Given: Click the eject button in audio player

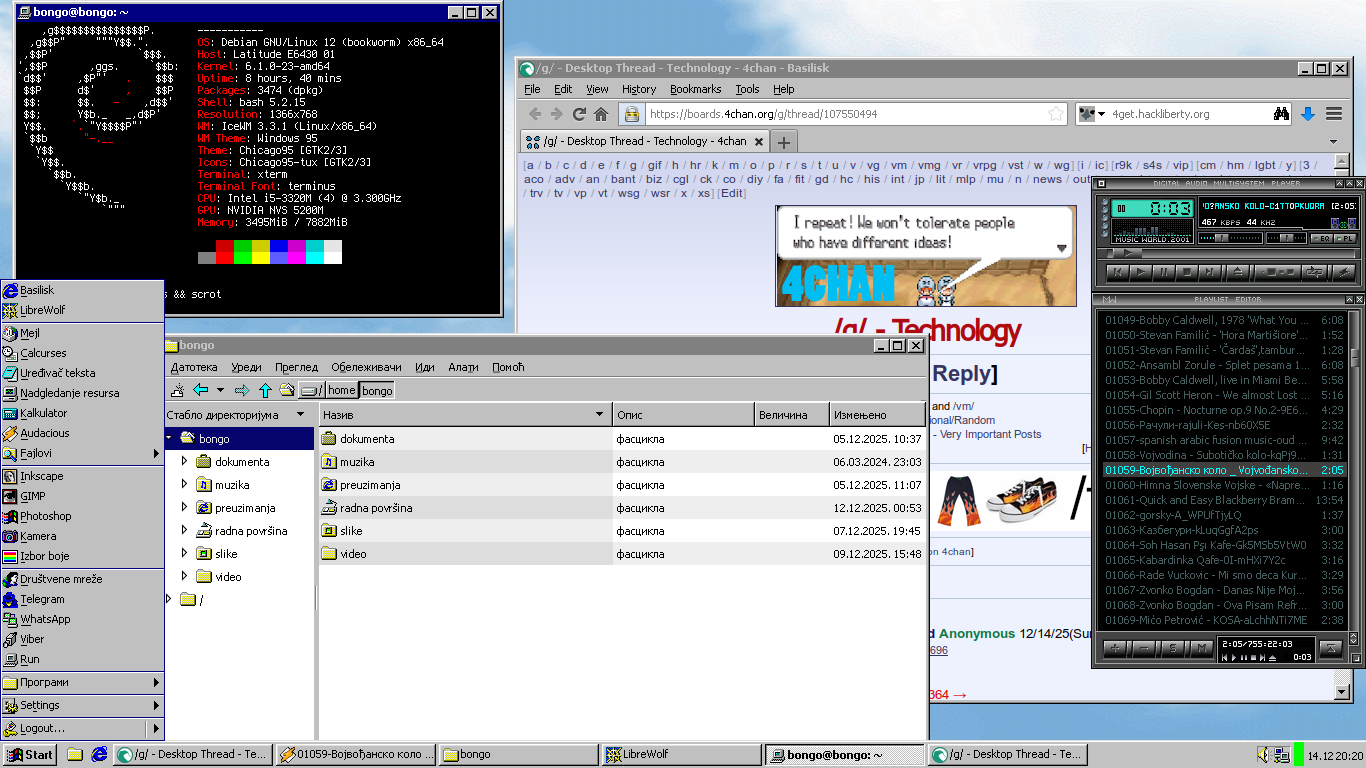Looking at the screenshot, I should (x=1238, y=271).
